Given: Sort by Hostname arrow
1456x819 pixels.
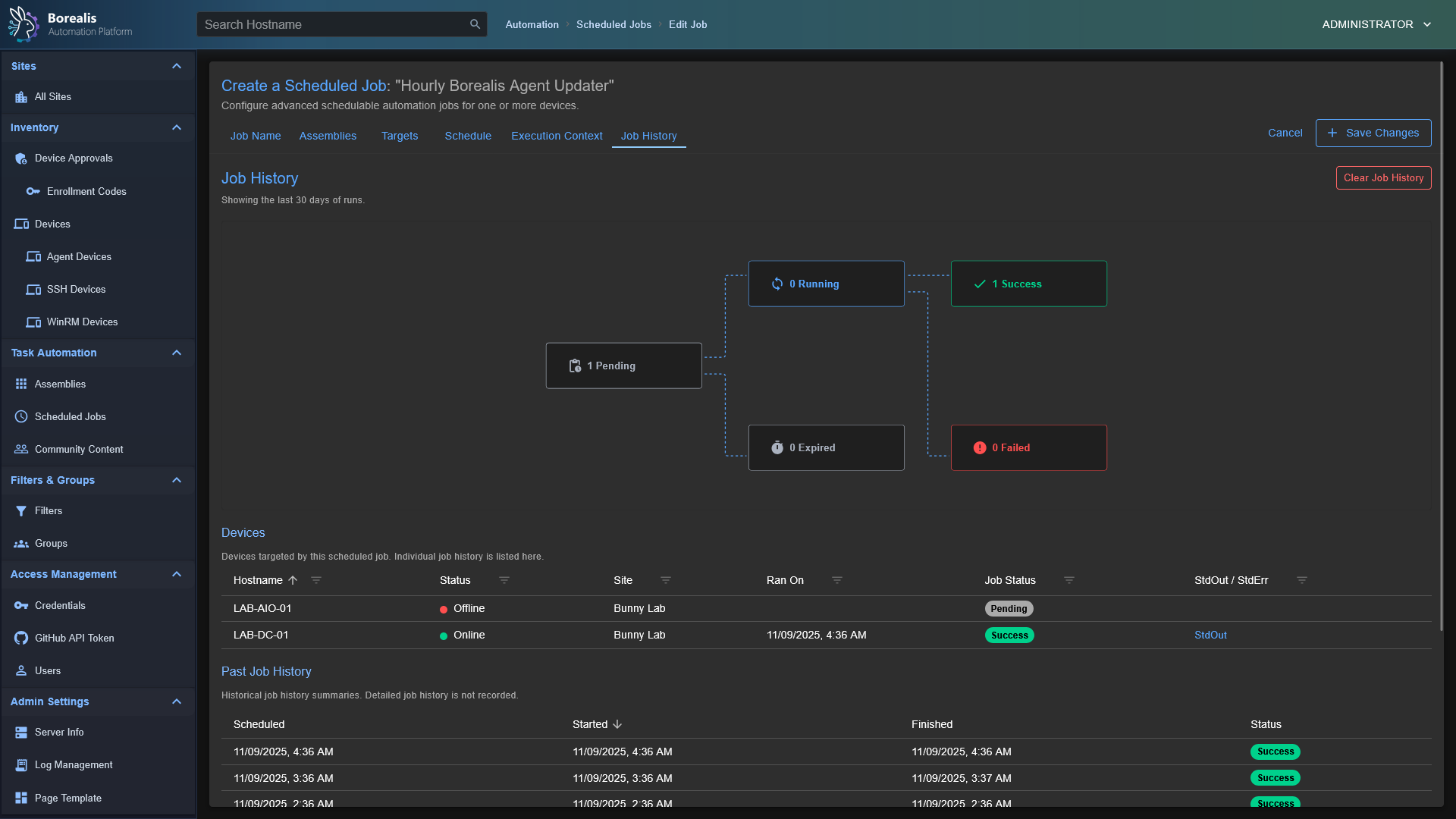Looking at the screenshot, I should 293,580.
